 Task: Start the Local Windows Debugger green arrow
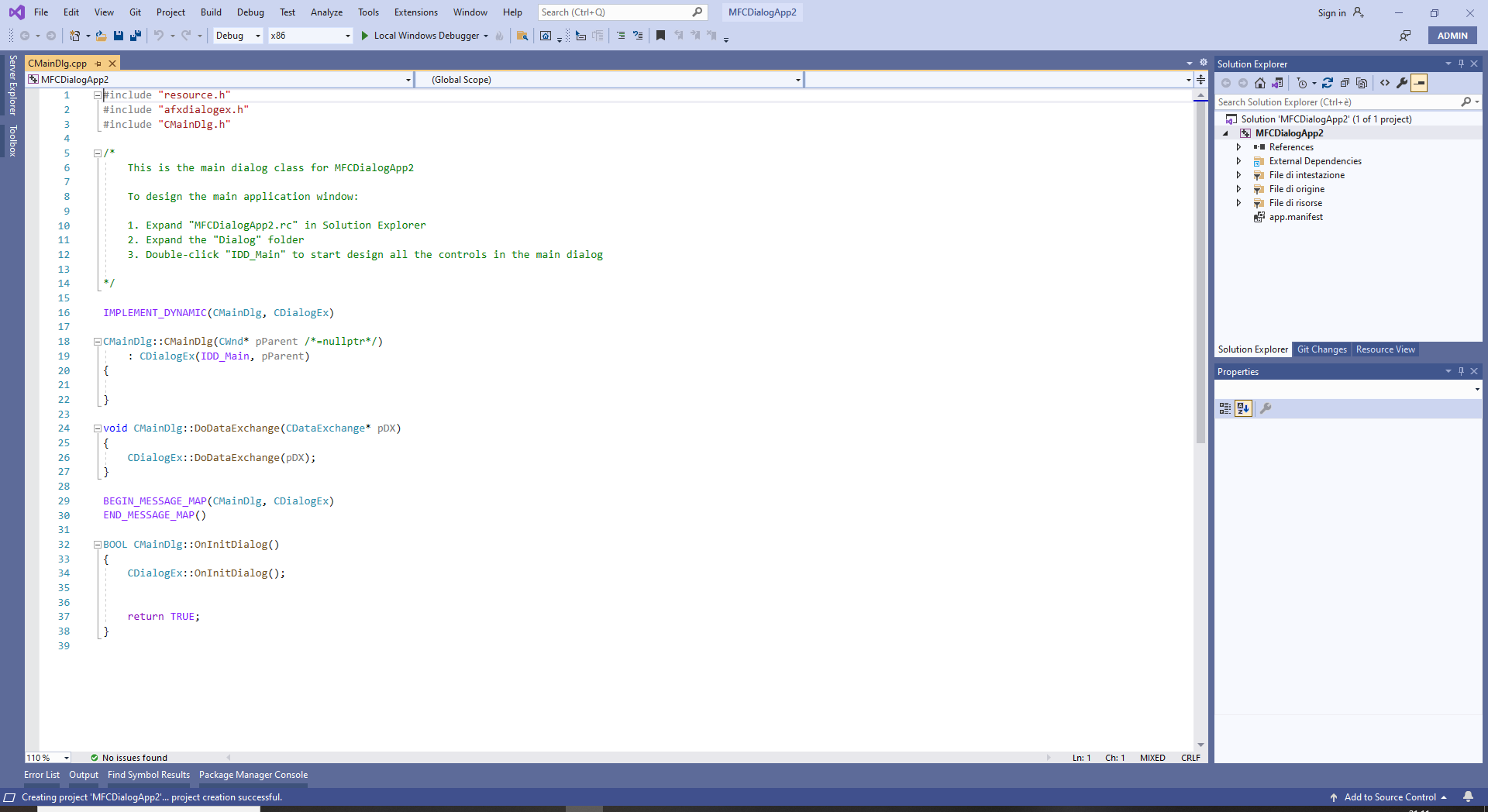[x=365, y=36]
